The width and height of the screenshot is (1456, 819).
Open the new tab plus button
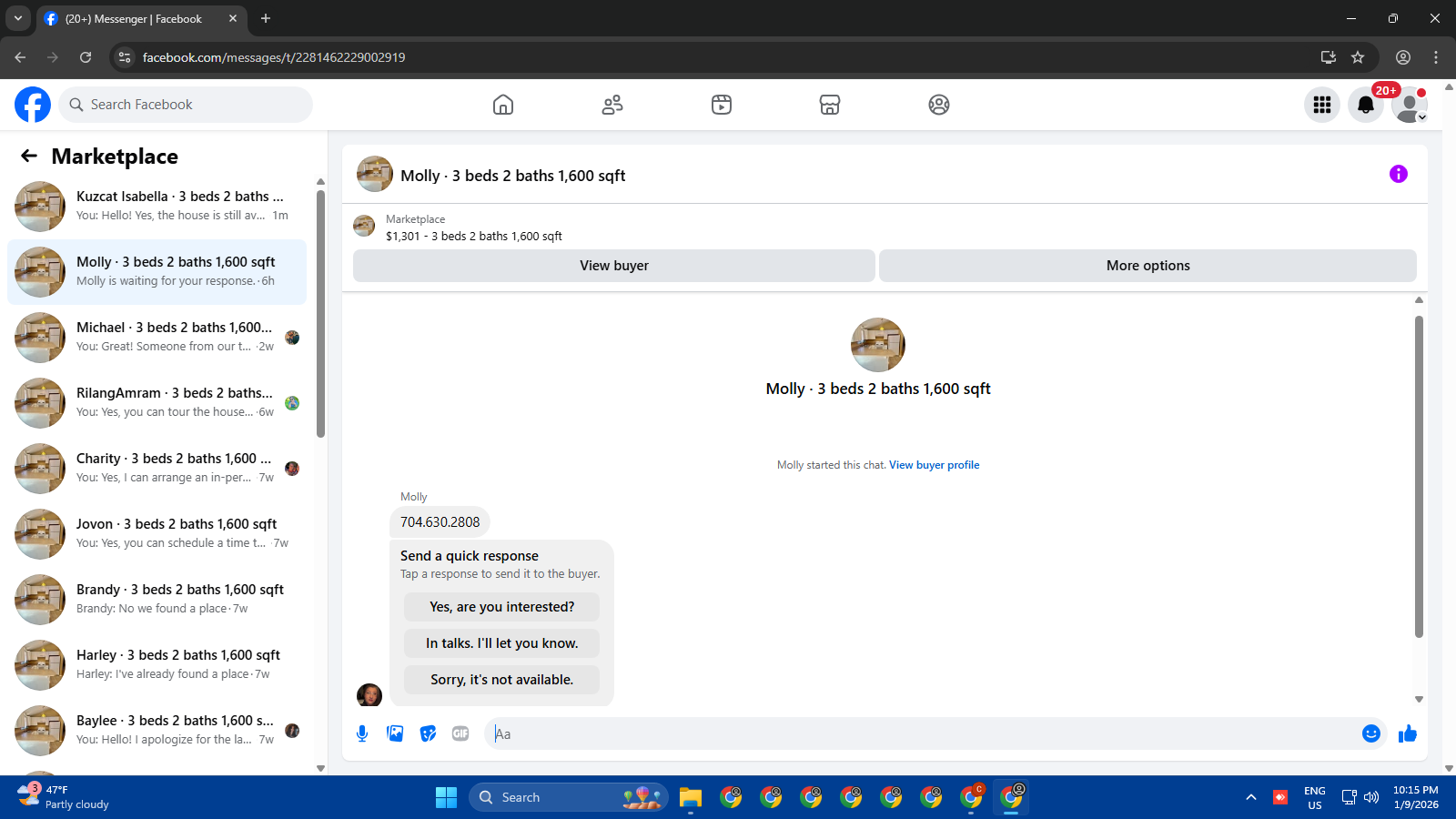point(266,18)
